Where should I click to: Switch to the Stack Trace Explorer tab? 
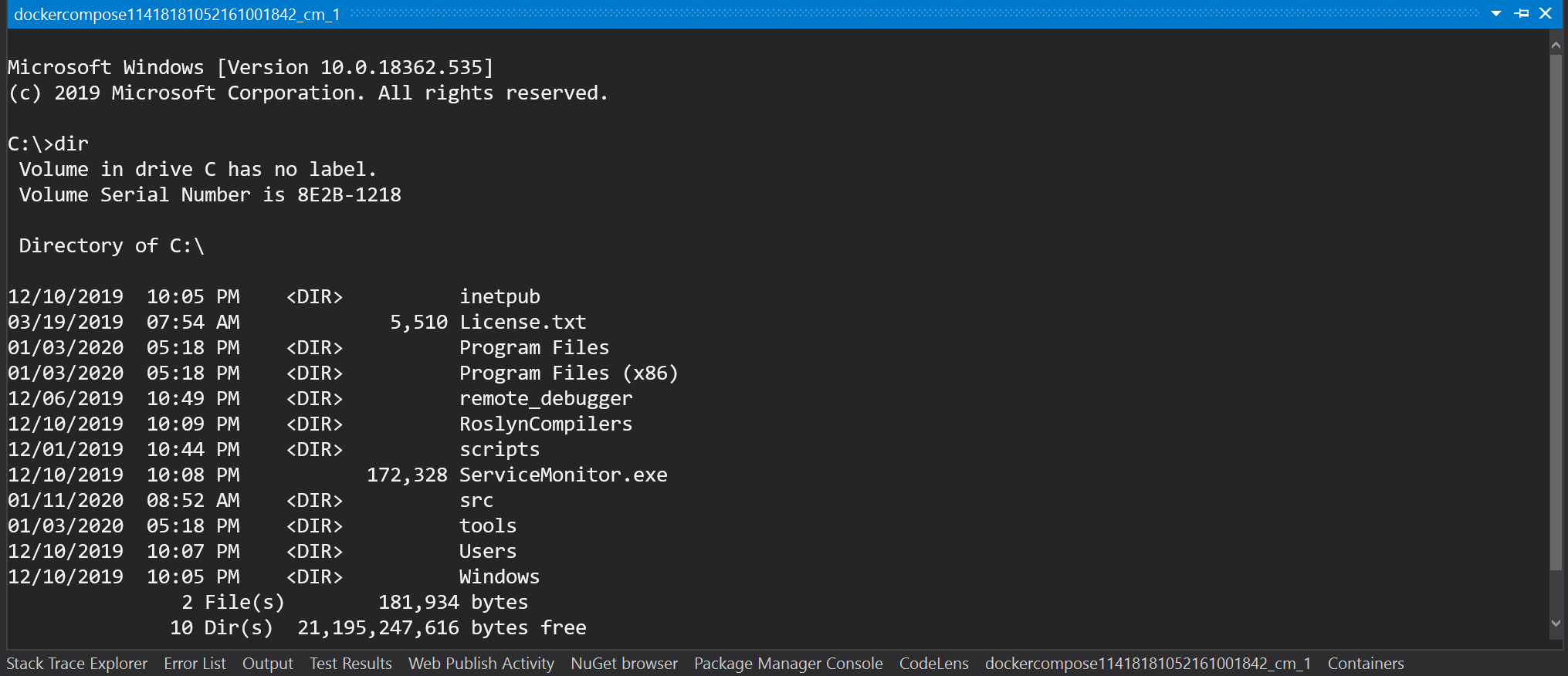tap(76, 664)
